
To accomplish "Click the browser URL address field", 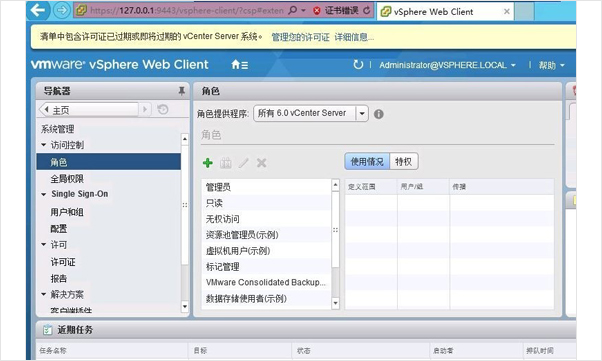I will tap(186, 10).
